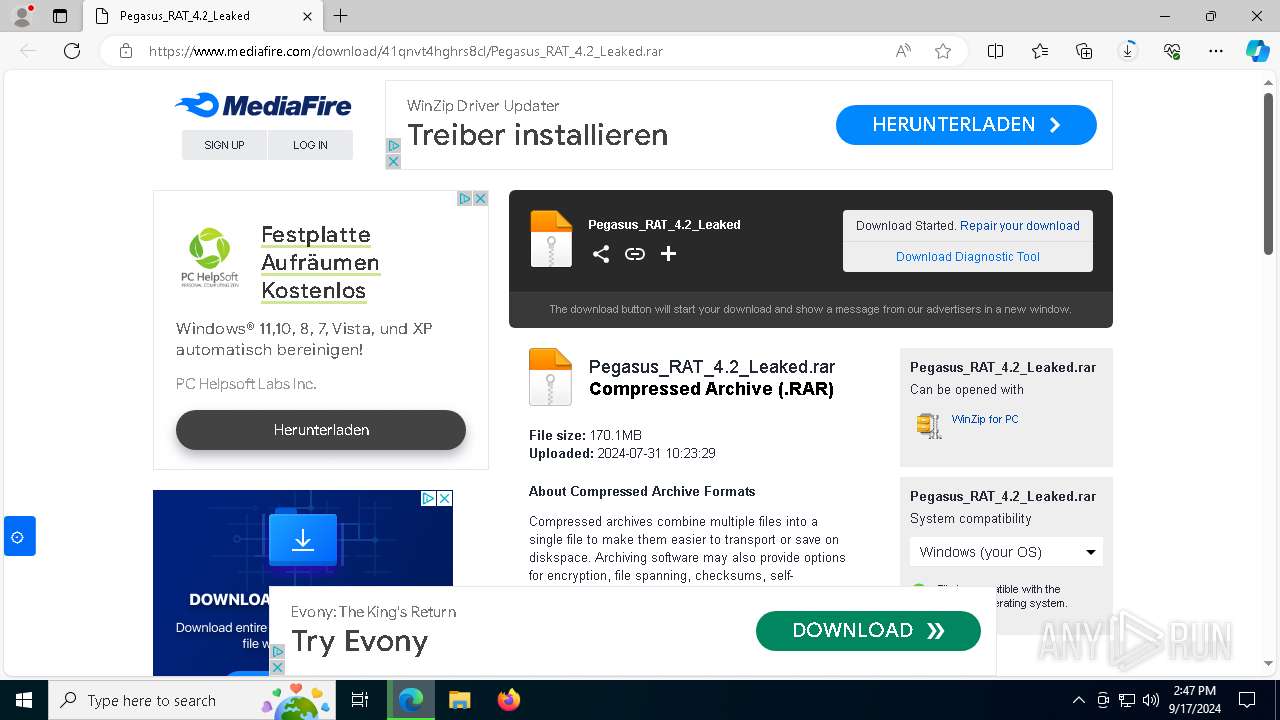1280x720 pixels.
Task: Click the "Treiber installieren" ad text
Action: [x=537, y=135]
